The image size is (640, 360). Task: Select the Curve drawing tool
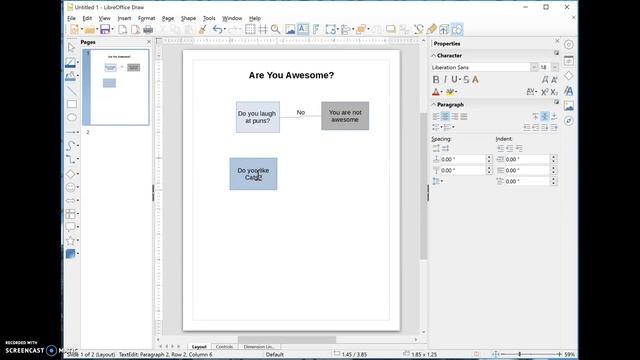click(x=70, y=146)
